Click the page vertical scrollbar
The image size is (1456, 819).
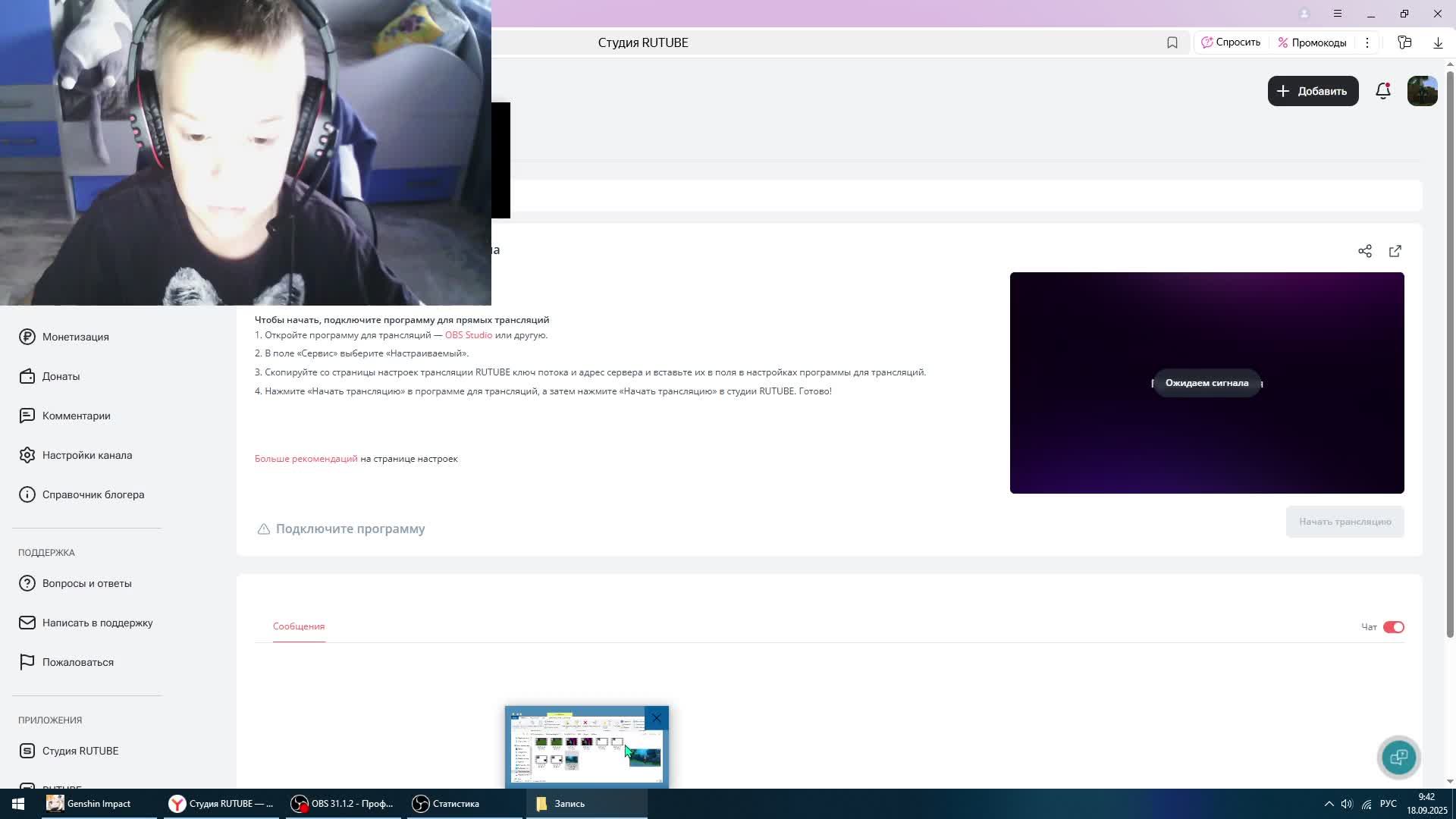pyautogui.click(x=1450, y=349)
